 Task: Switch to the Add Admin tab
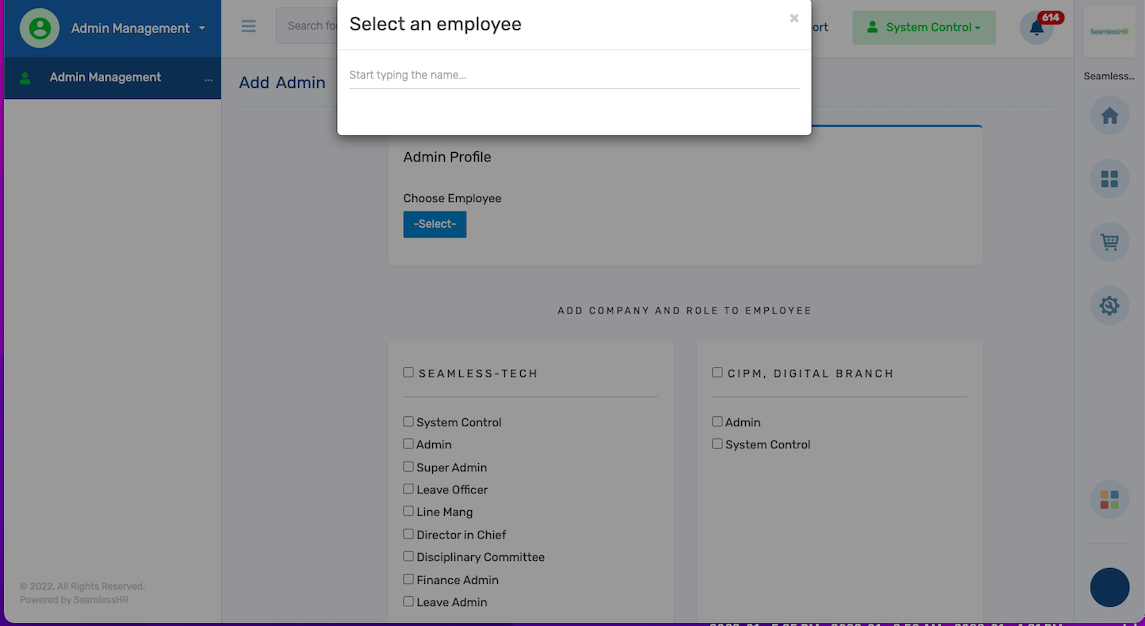tap(282, 82)
